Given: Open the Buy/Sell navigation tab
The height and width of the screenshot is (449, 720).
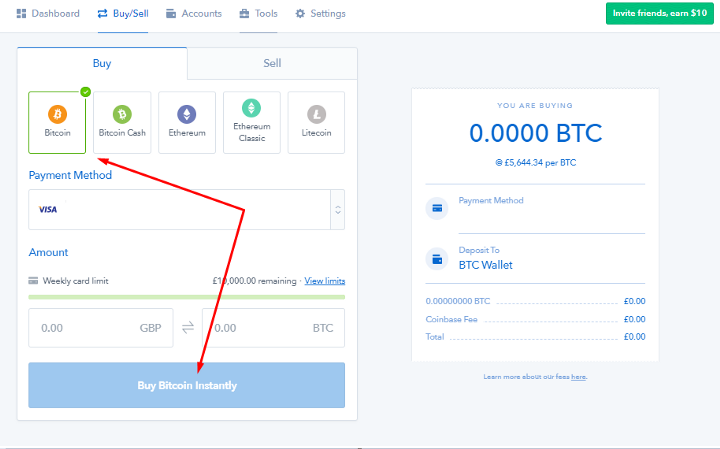Looking at the screenshot, I should tap(123, 14).
